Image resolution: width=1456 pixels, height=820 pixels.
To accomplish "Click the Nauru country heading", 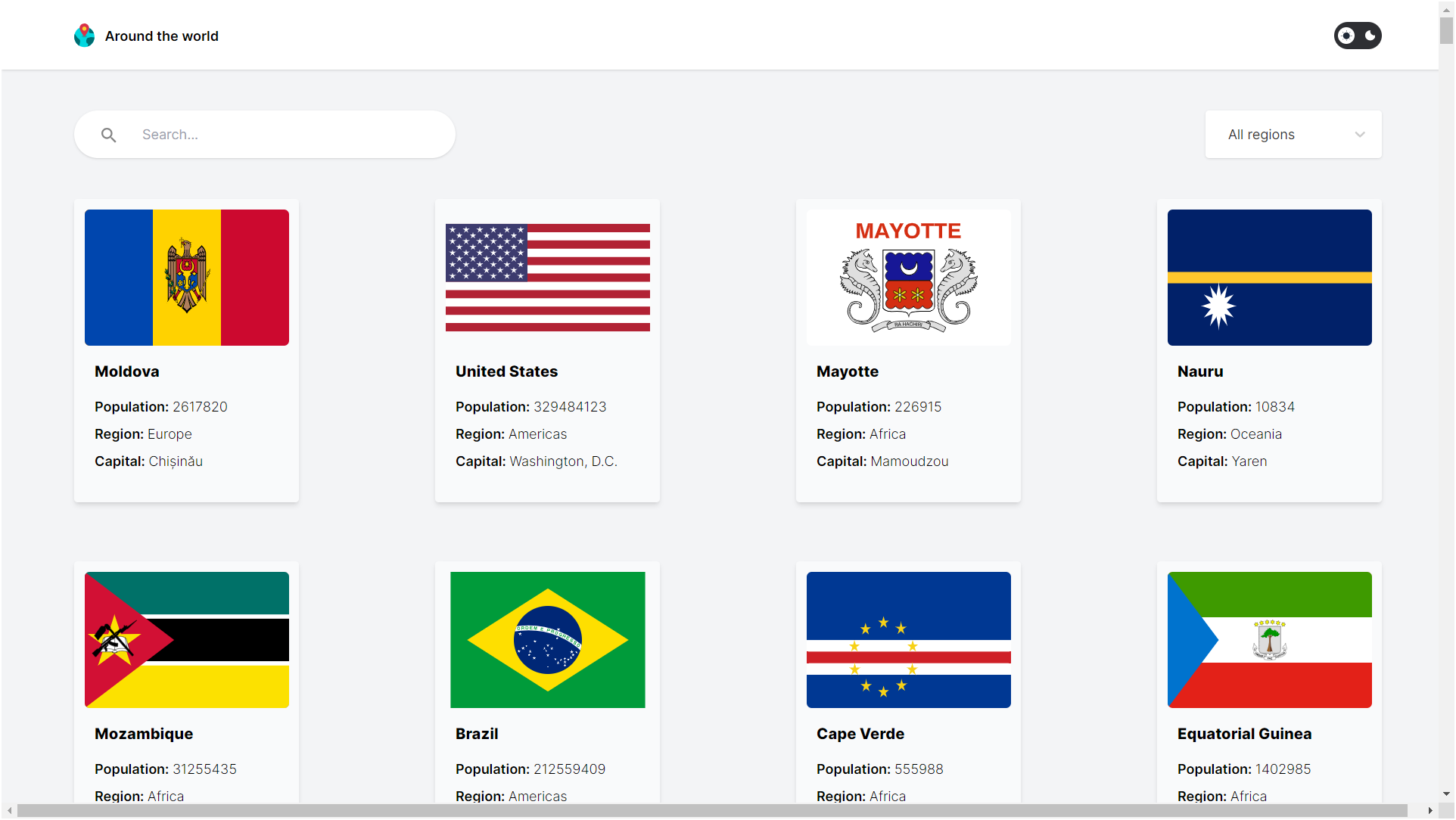I will point(1200,371).
